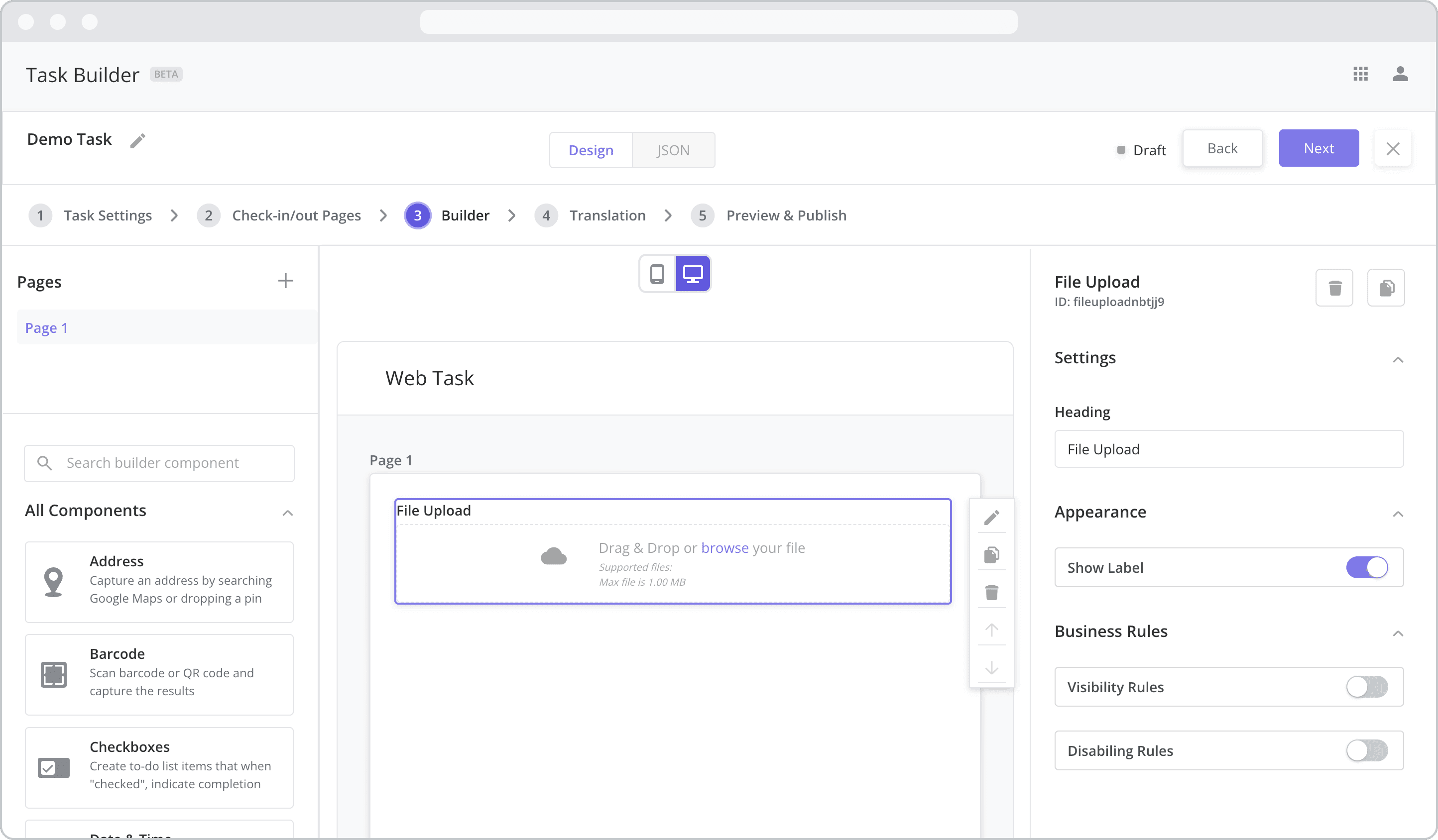The image size is (1438, 840).
Task: Click the cloud upload icon
Action: 554,556
